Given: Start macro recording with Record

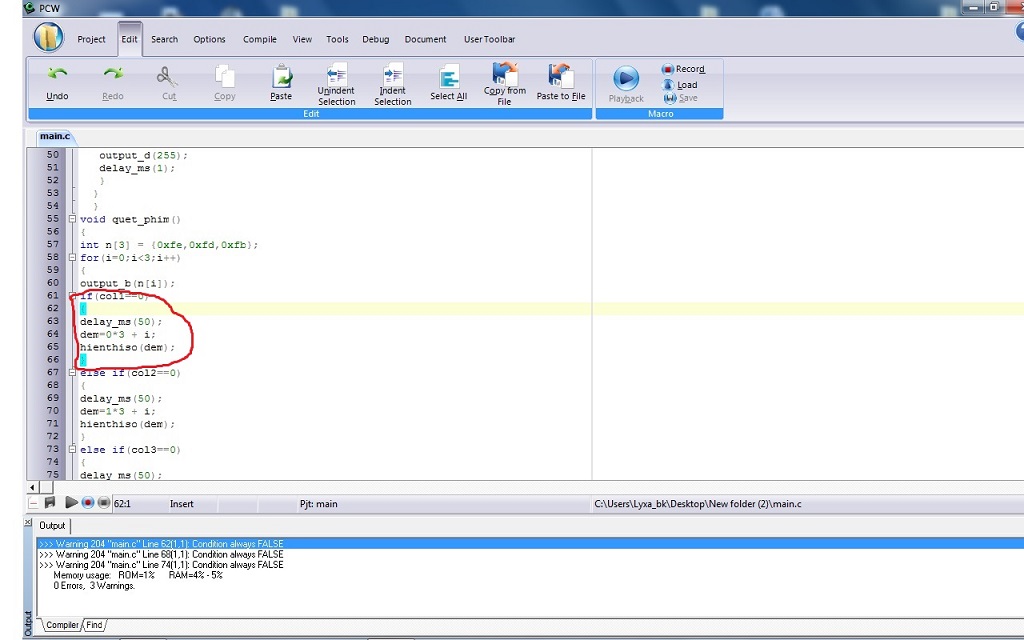Looking at the screenshot, I should click(684, 69).
